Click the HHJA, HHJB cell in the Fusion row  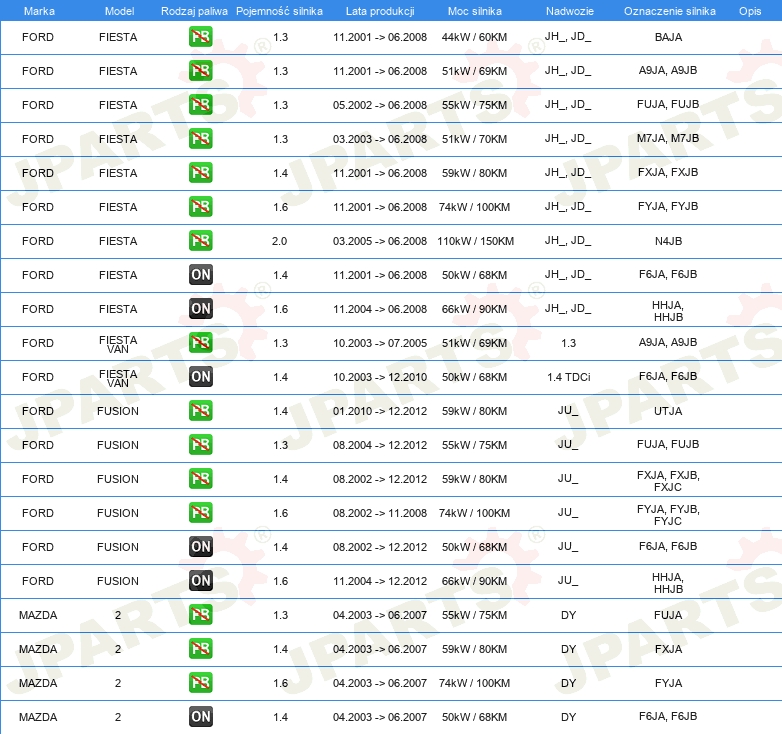coord(668,583)
